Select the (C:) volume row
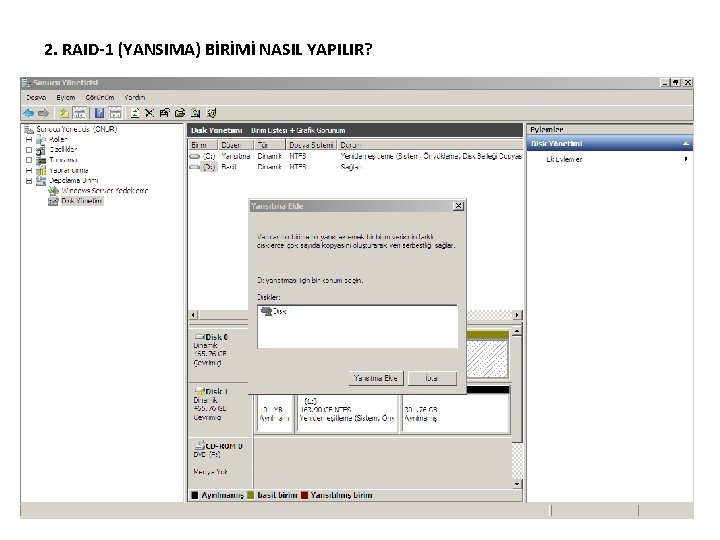Image resolution: width=720 pixels, height=540 pixels. (x=355, y=157)
